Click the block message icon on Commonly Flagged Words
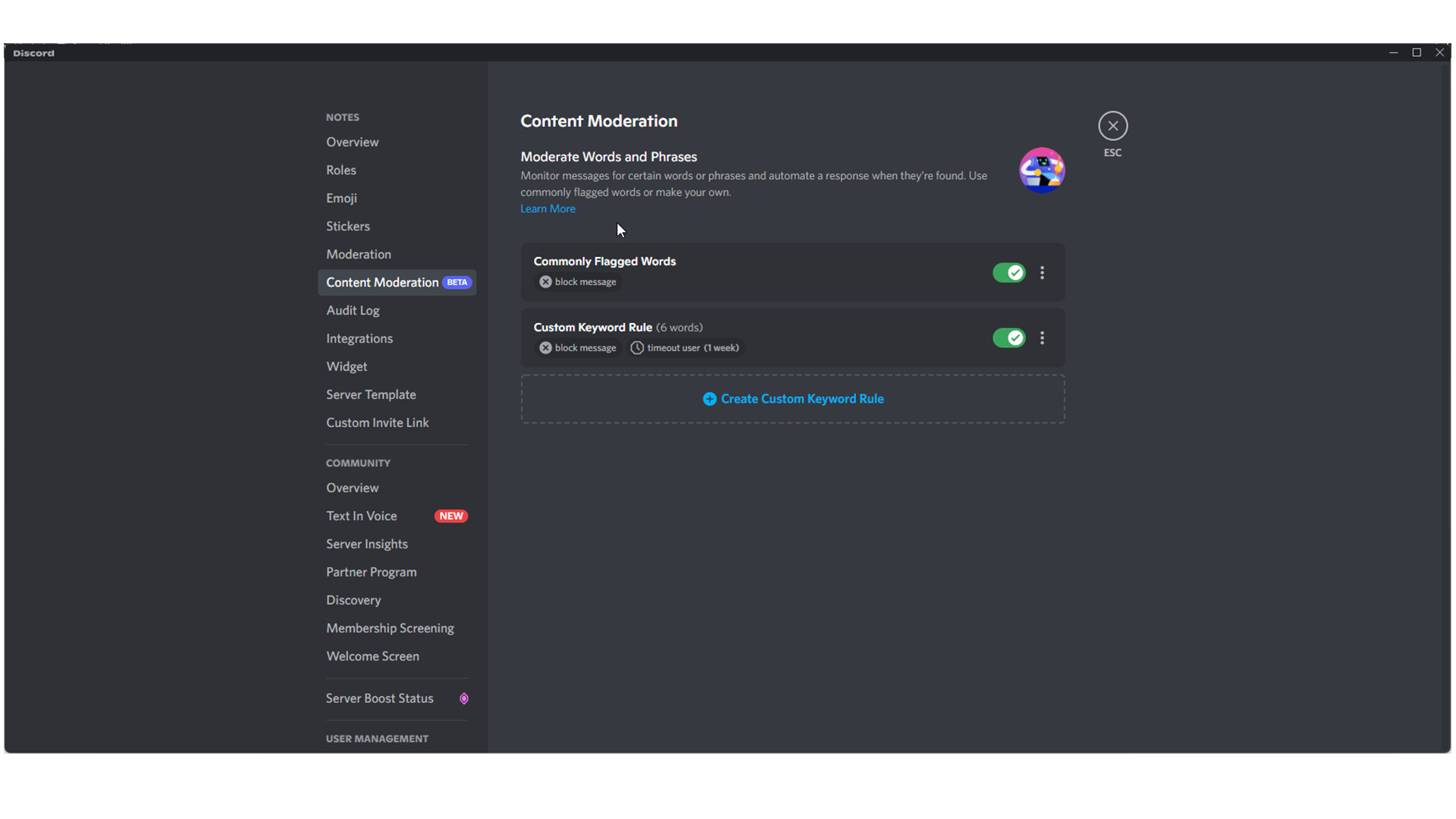 tap(544, 282)
